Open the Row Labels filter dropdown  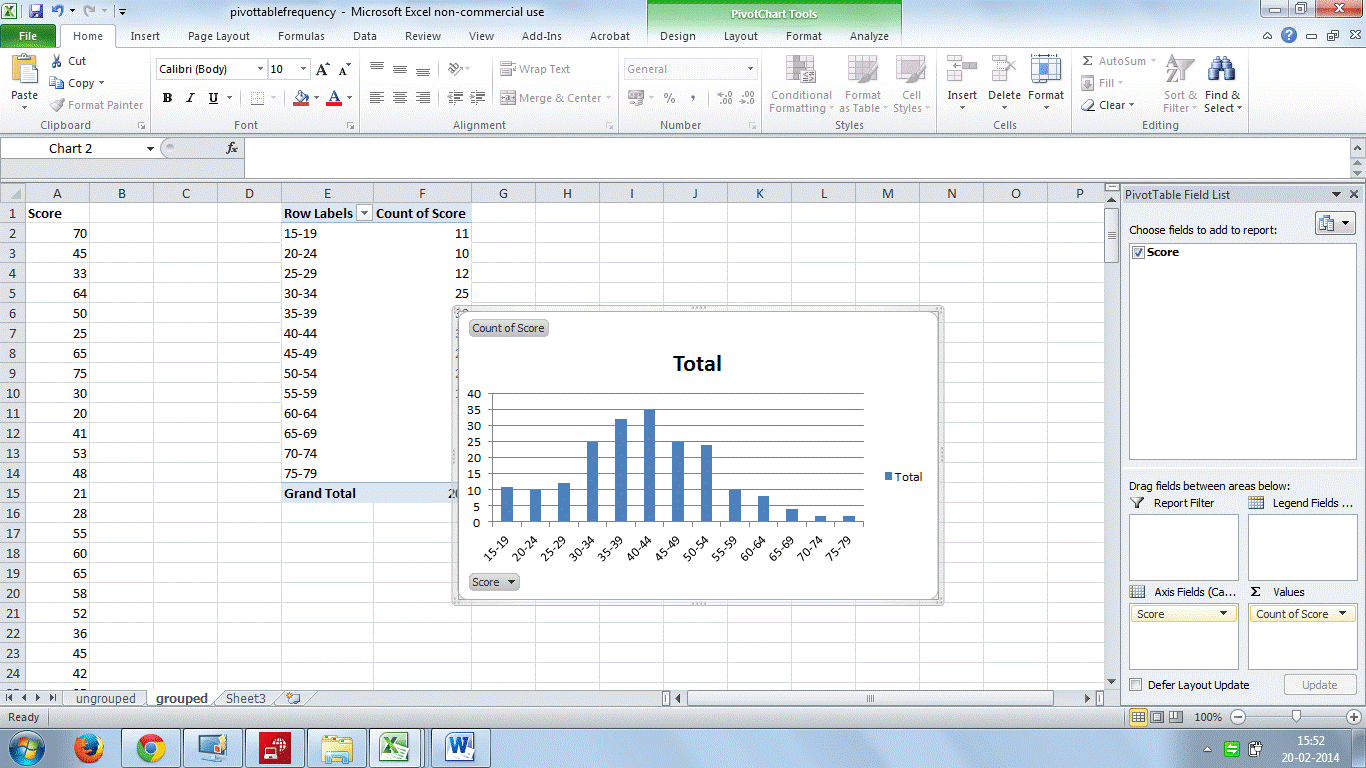coord(364,213)
